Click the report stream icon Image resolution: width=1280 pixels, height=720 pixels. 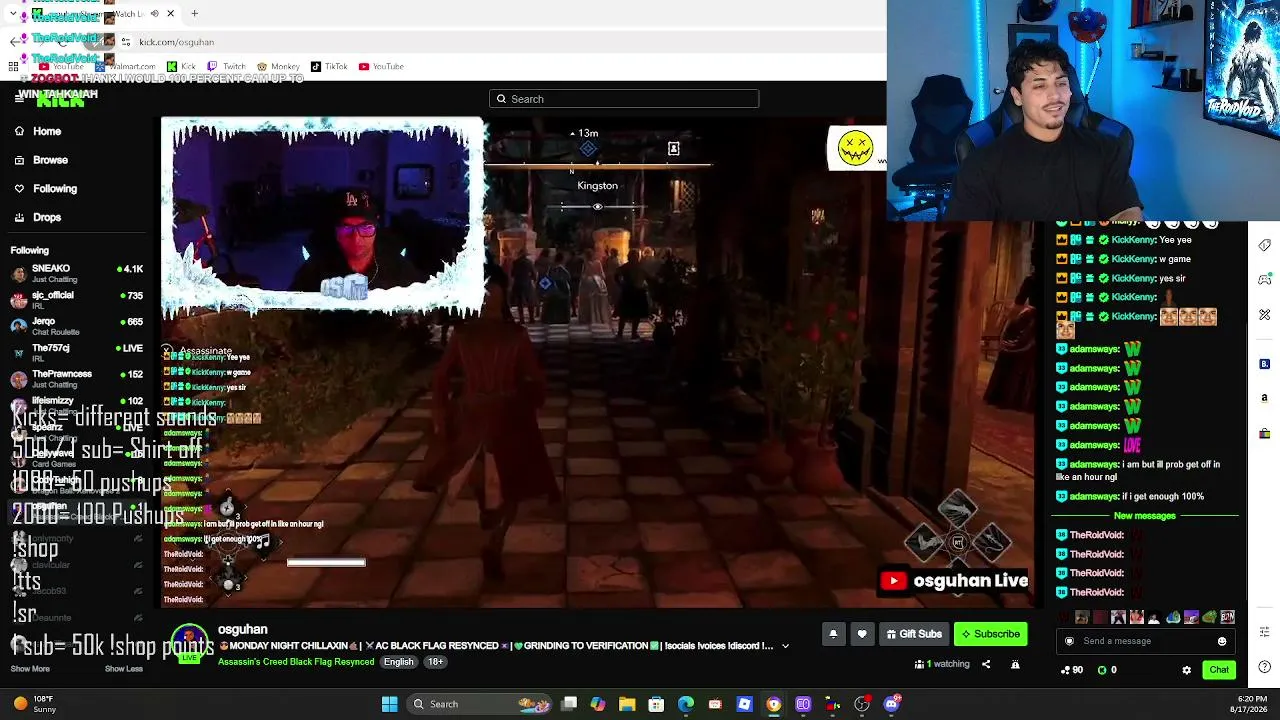(x=1015, y=664)
